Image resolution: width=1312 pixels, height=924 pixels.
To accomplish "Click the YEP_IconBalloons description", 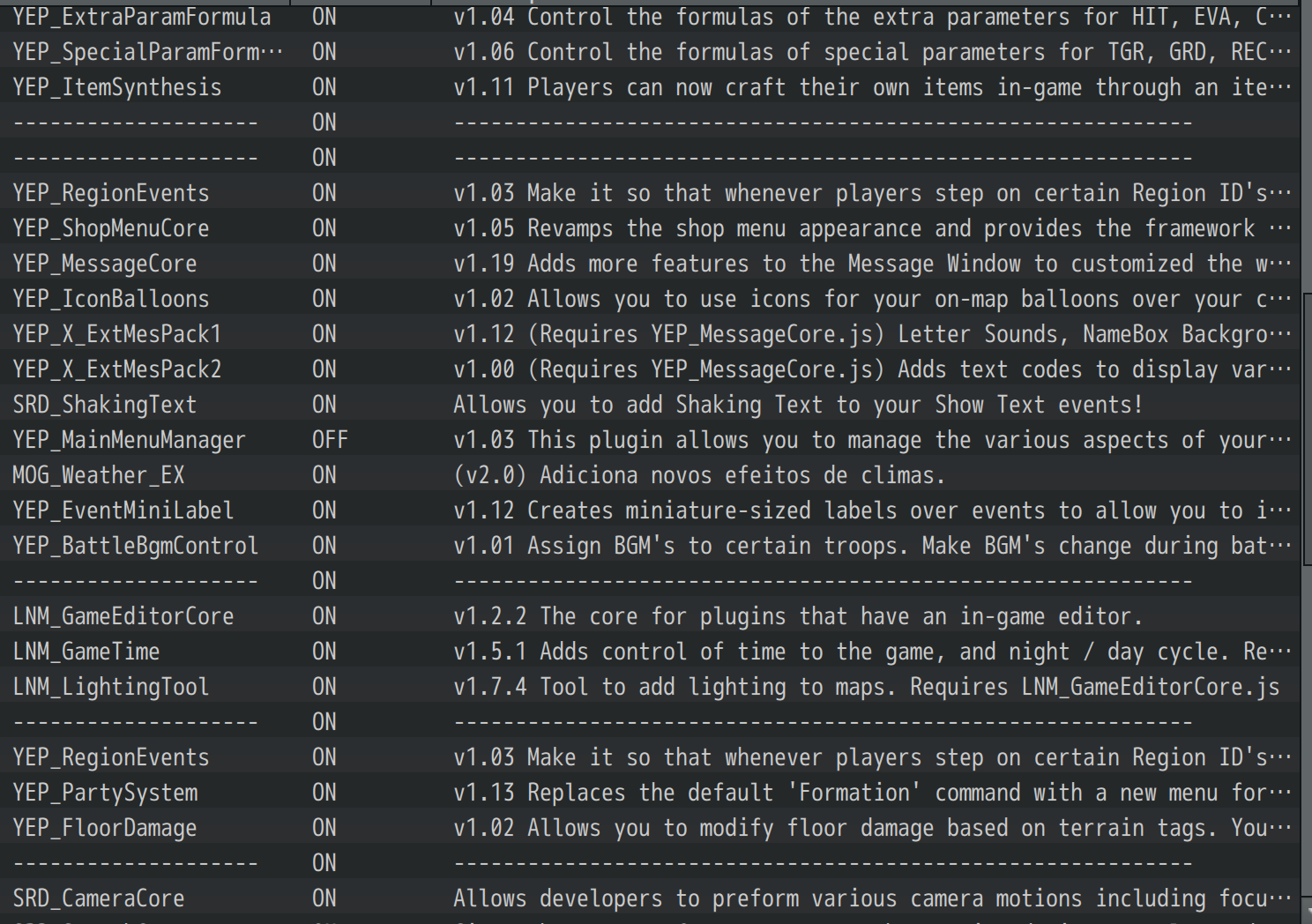I will click(872, 299).
